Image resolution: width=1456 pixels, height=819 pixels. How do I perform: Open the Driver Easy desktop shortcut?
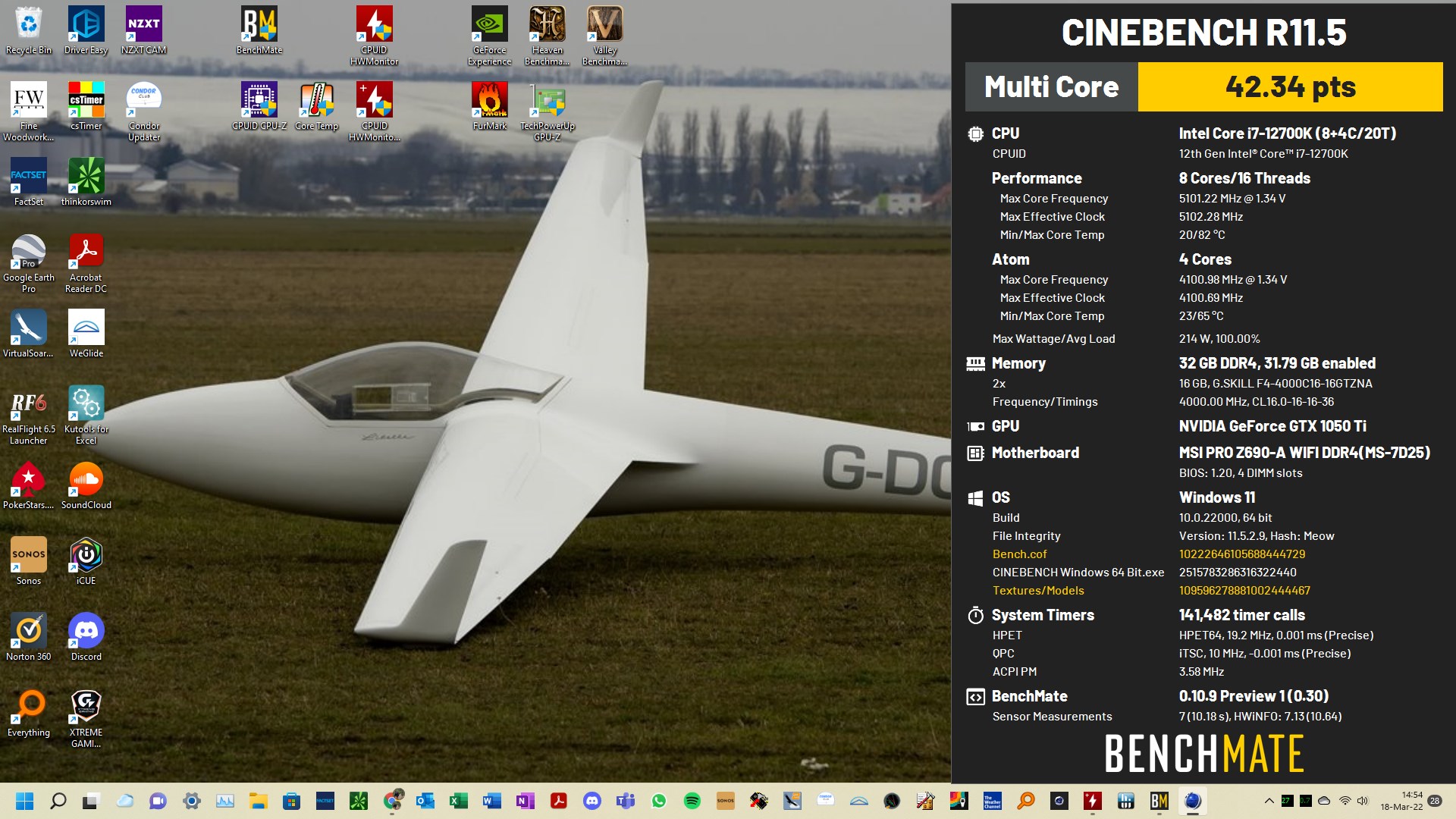click(x=86, y=31)
